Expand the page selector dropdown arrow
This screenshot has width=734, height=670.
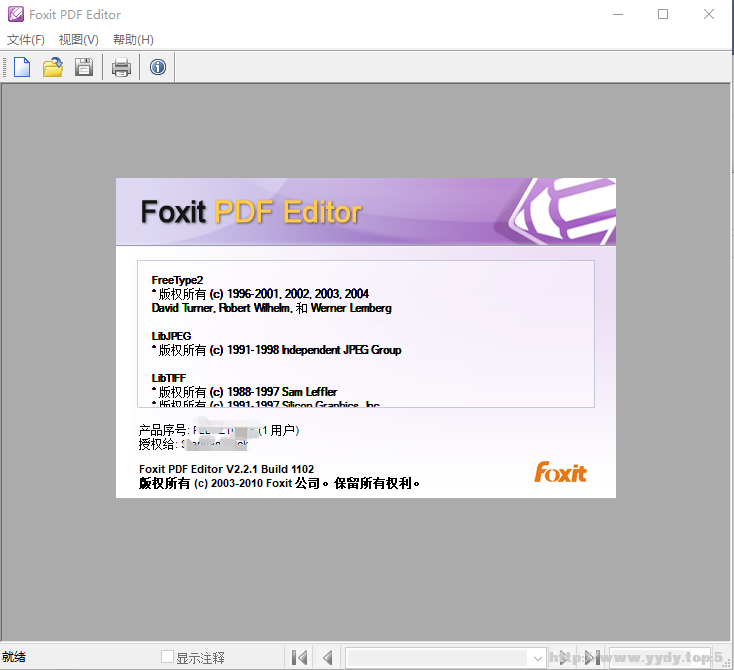point(537,658)
